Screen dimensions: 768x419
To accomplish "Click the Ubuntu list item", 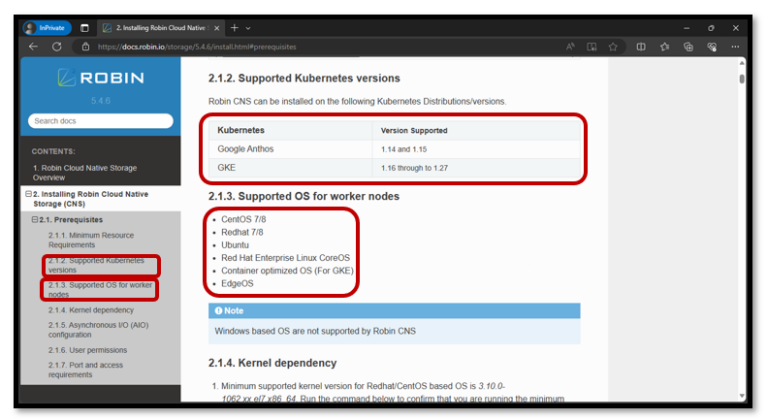I will click(x=235, y=245).
